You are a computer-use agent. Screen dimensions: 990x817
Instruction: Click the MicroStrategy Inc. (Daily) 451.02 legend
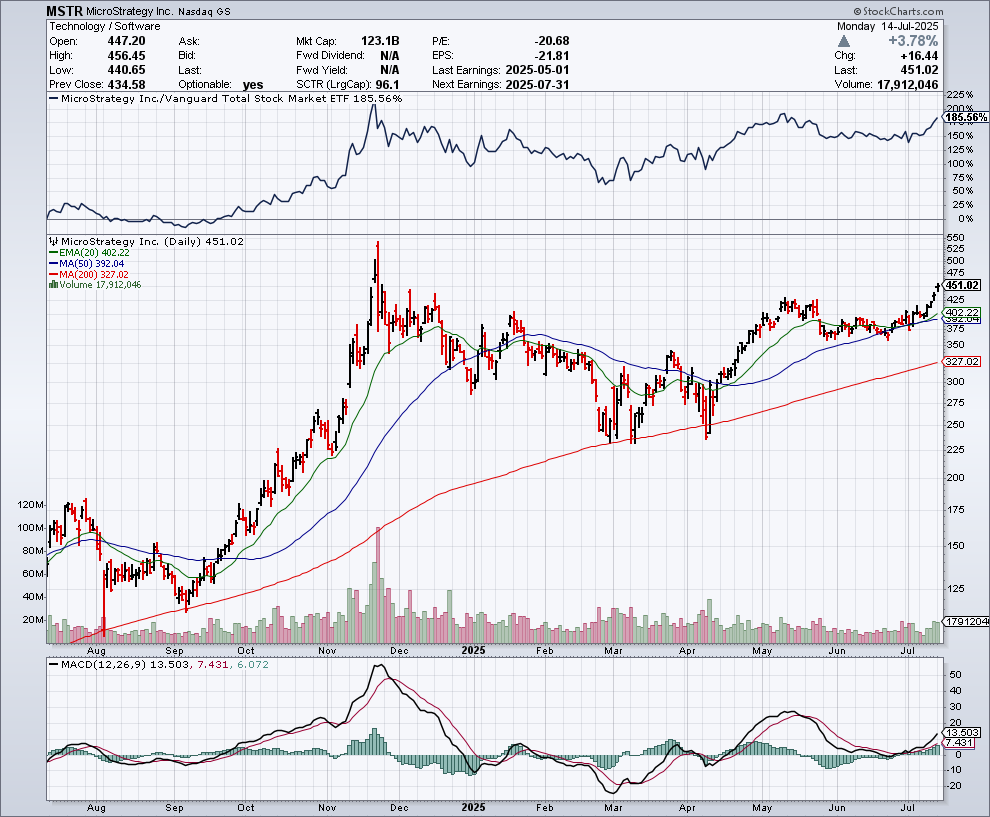146,241
